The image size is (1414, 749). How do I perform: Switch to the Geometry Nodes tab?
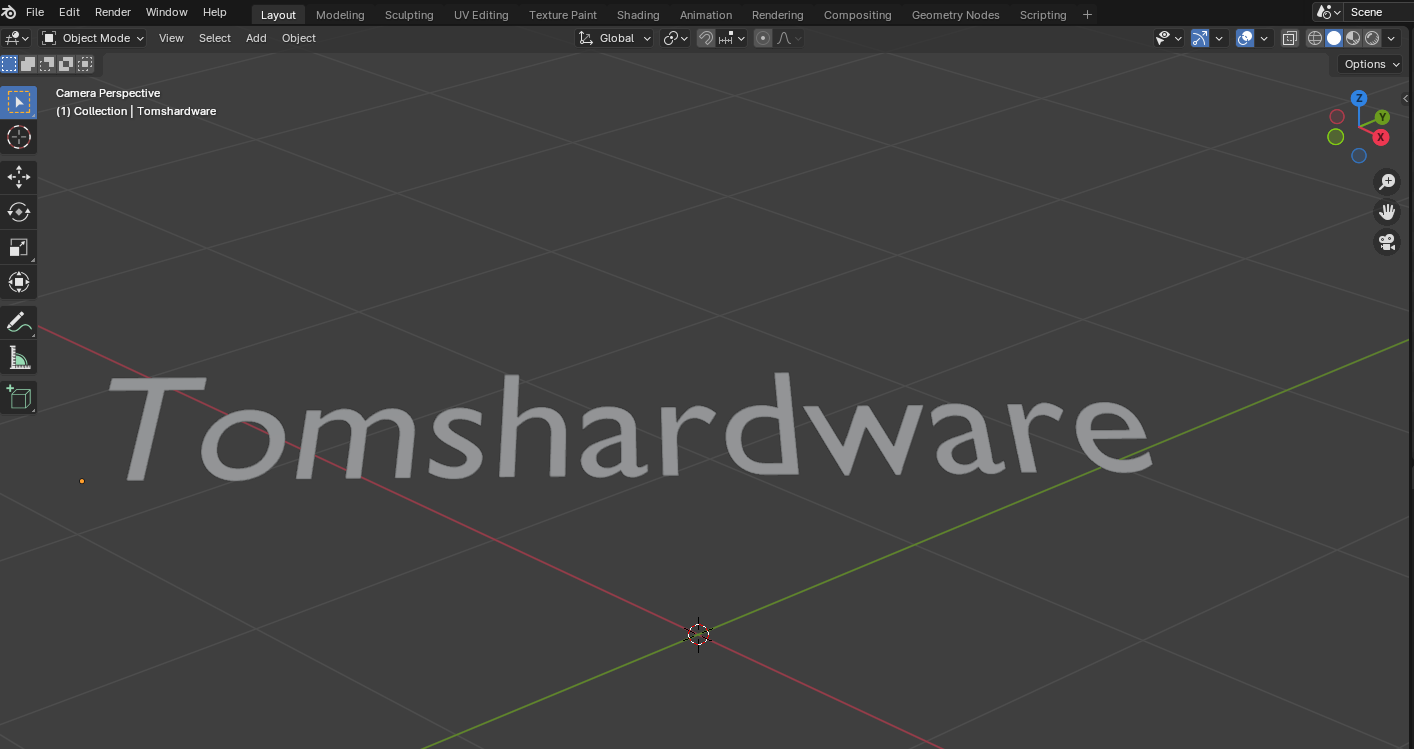coord(955,15)
